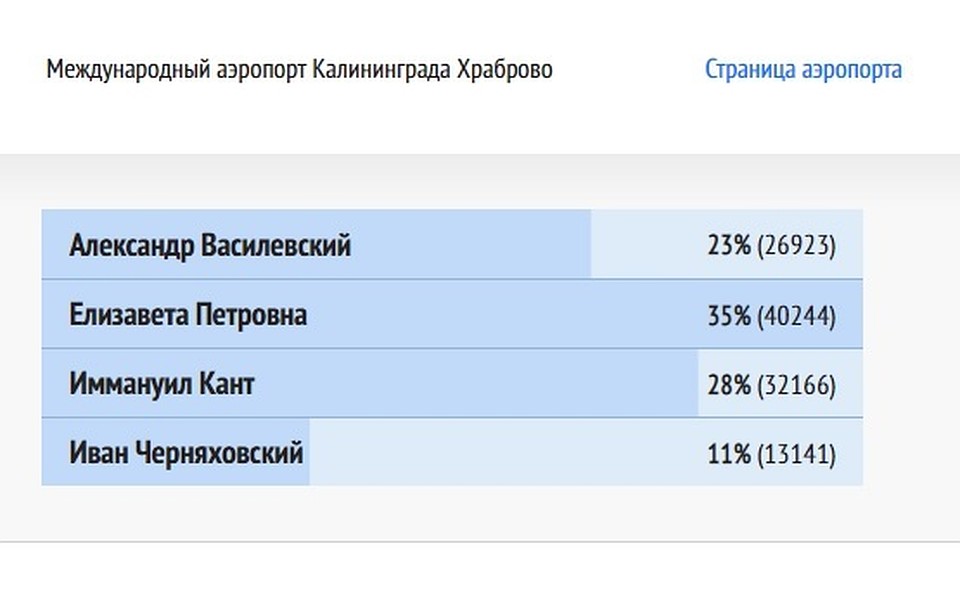Choose the Иван Черняховский name

click(x=186, y=453)
